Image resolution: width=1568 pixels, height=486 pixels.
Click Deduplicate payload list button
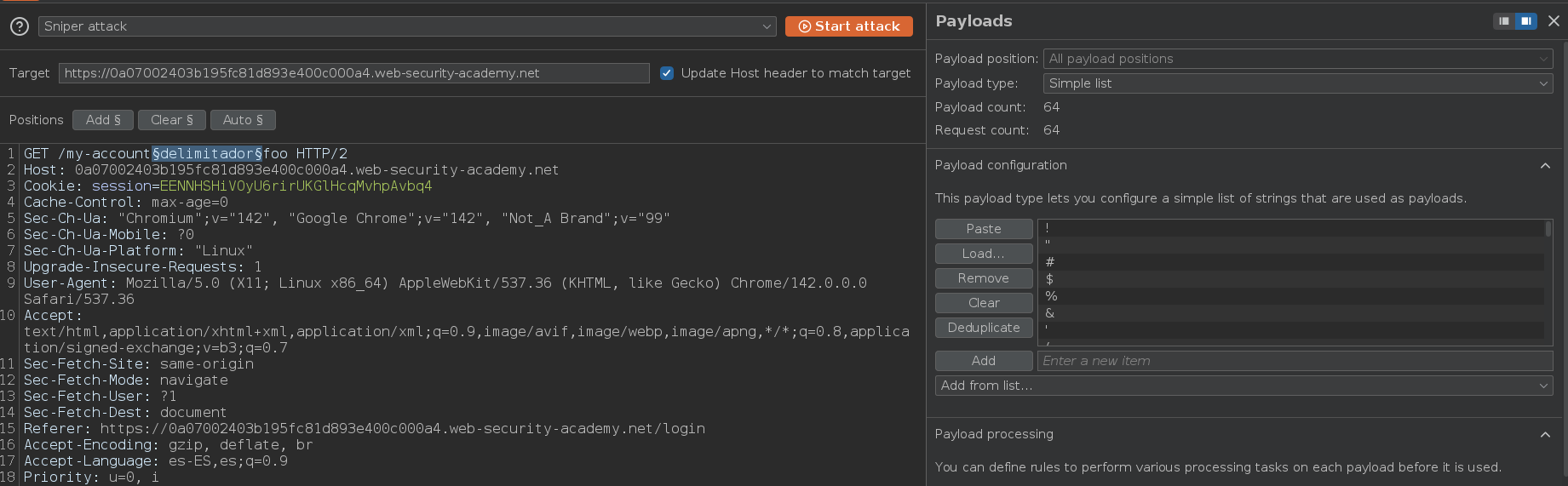(x=984, y=328)
